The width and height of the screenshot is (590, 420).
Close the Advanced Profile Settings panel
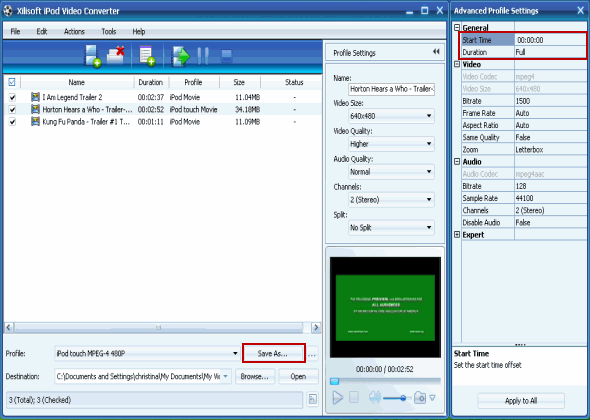tap(581, 11)
